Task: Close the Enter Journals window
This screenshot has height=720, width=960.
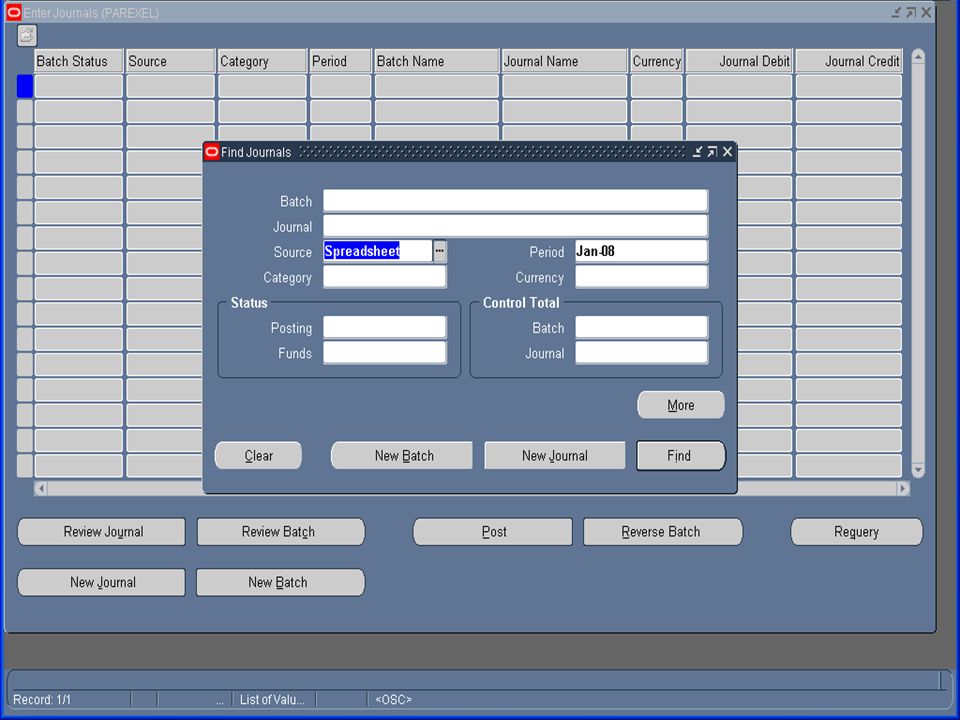Action: tap(926, 12)
